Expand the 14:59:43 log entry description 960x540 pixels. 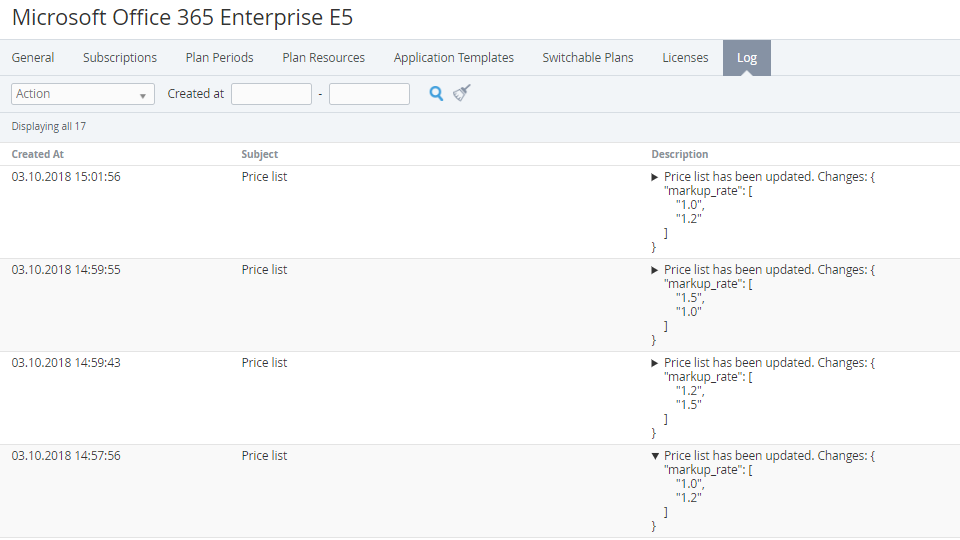654,363
